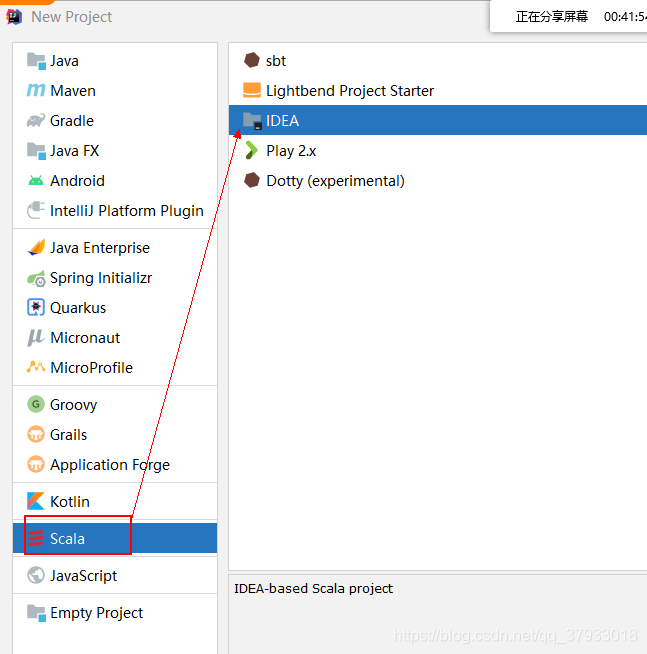The height and width of the screenshot is (654, 647).
Task: Click the Dotty hexagon icon
Action: (252, 180)
